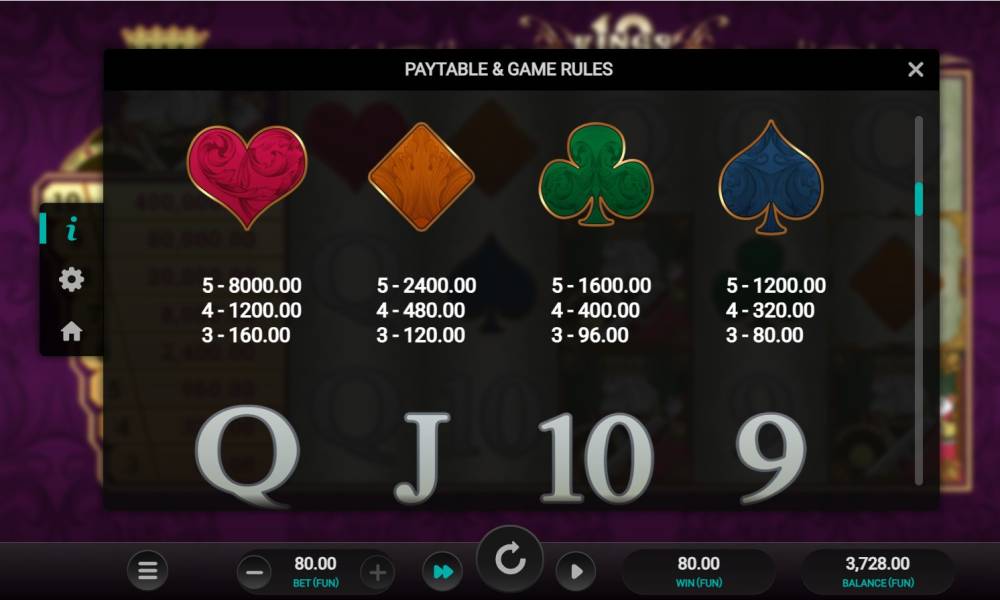1000x600 pixels.
Task: Select the green club symbol
Action: pos(596,174)
